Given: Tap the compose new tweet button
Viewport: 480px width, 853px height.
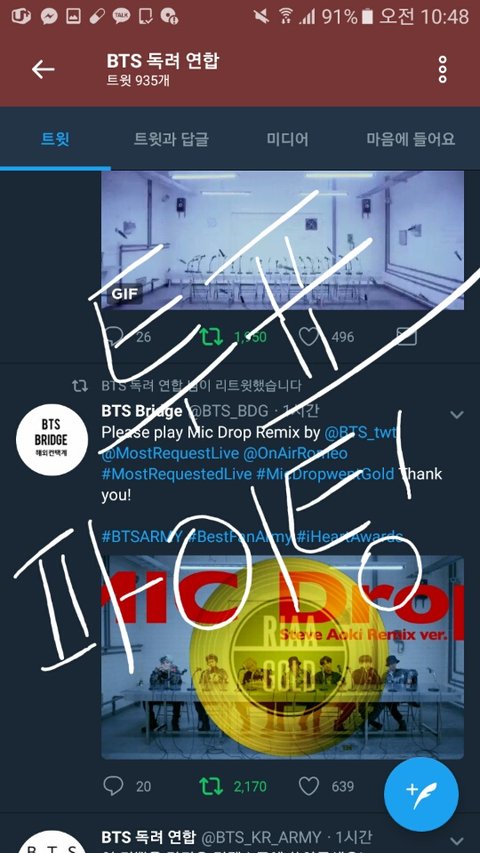Looking at the screenshot, I should point(421,794).
